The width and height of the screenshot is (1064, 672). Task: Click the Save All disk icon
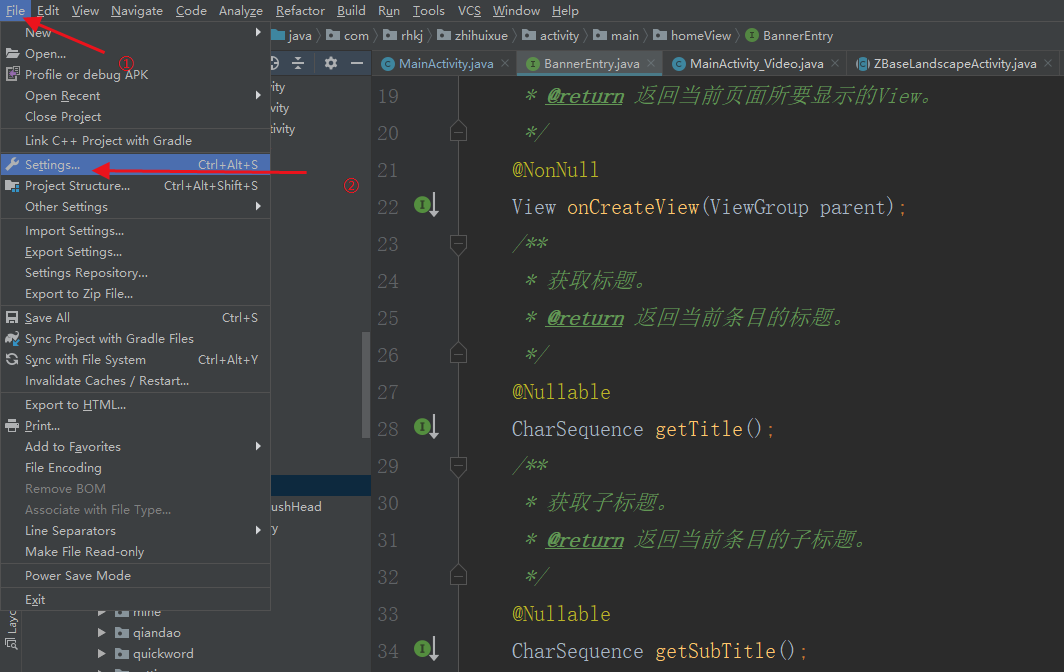pos(12,317)
